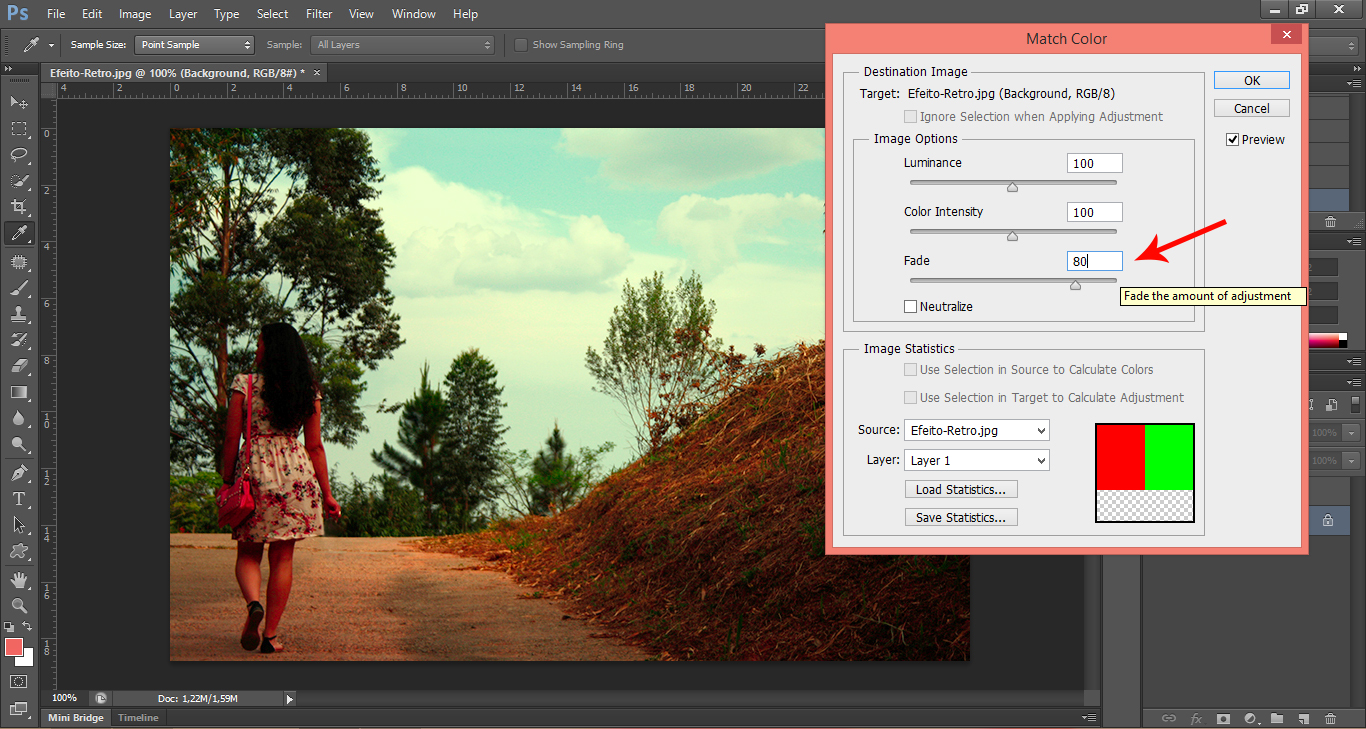Click OK in Match Color dialog

pyautogui.click(x=1252, y=80)
